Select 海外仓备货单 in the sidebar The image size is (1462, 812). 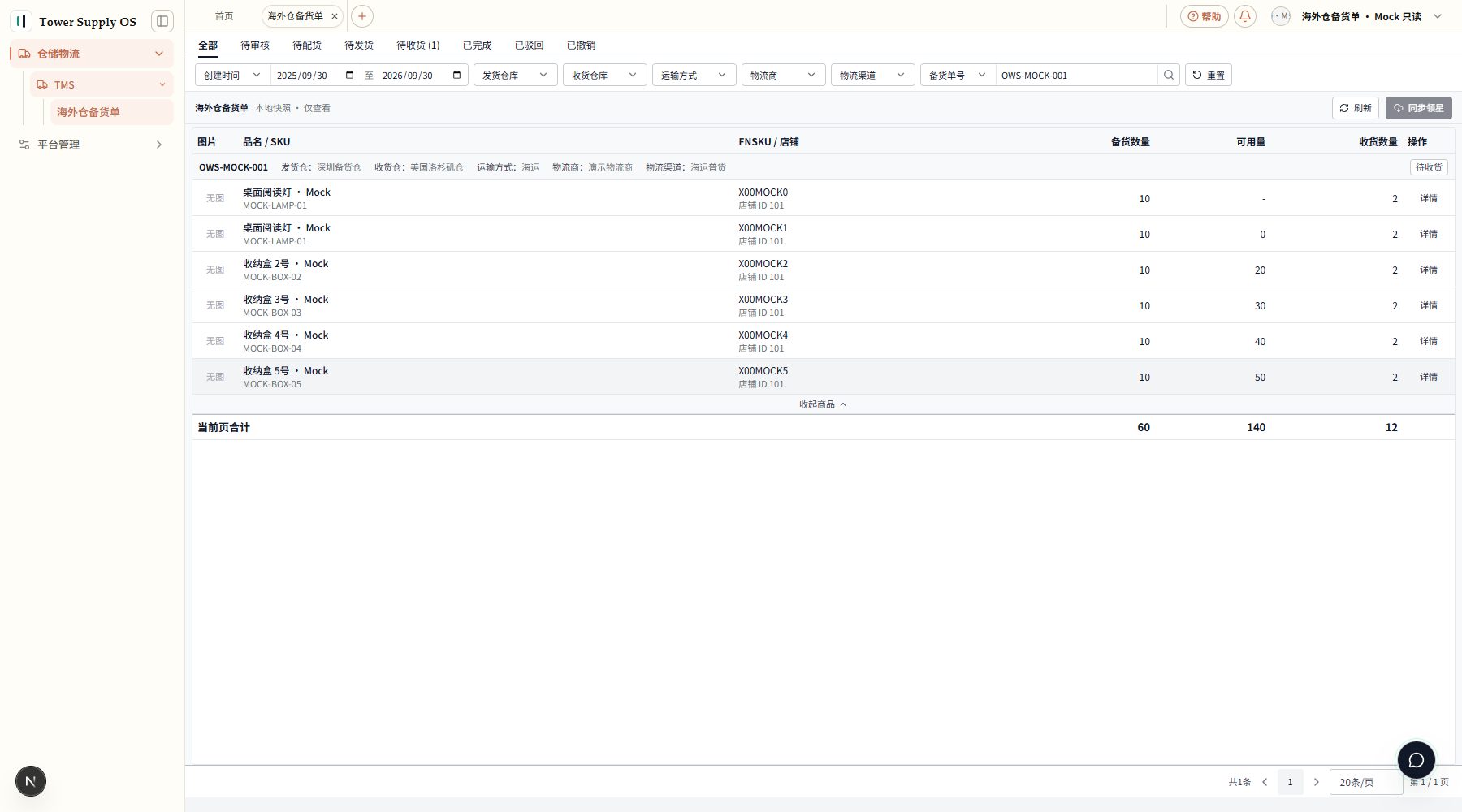(x=112, y=112)
